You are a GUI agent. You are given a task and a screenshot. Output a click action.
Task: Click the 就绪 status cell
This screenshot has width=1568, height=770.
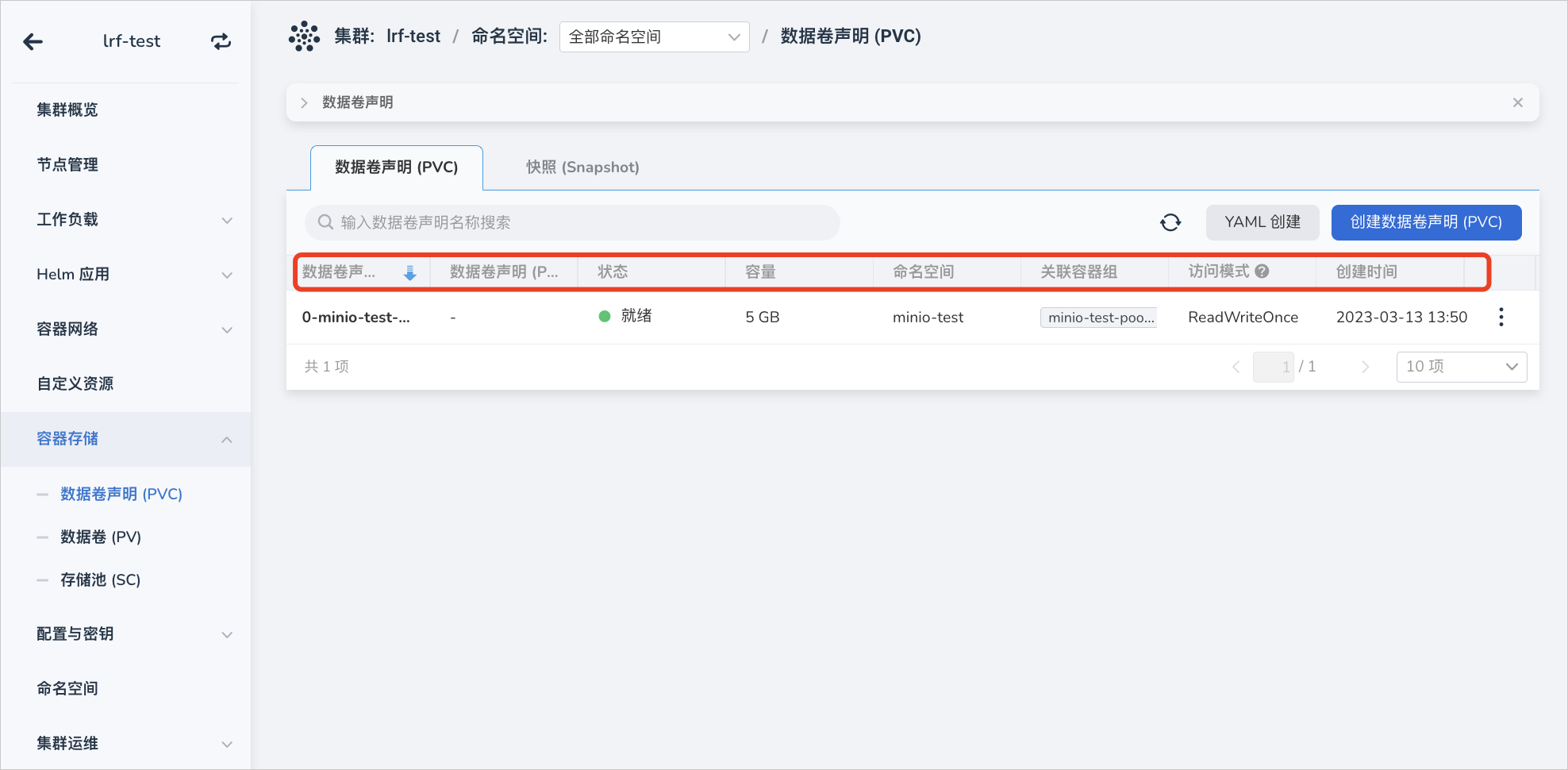point(625,316)
